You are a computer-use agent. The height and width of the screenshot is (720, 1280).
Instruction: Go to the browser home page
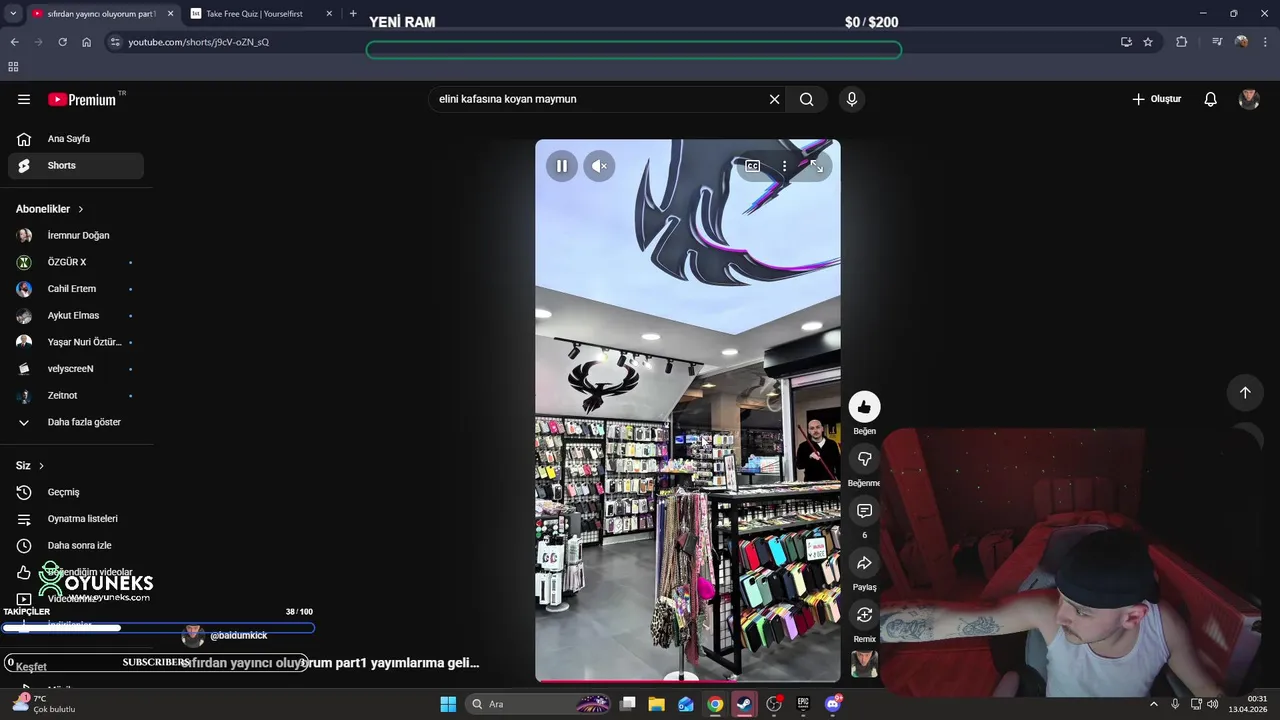tap(86, 42)
